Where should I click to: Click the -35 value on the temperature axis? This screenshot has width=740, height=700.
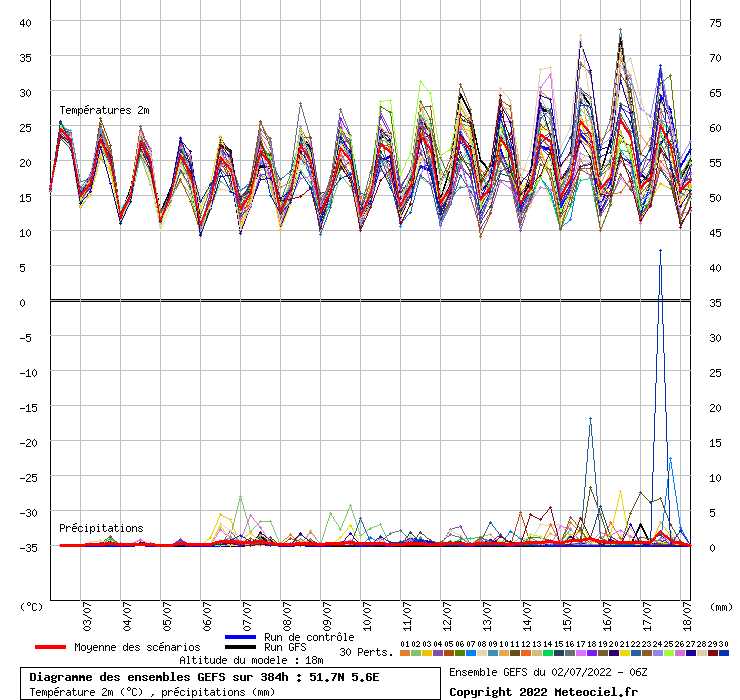click(x=28, y=548)
